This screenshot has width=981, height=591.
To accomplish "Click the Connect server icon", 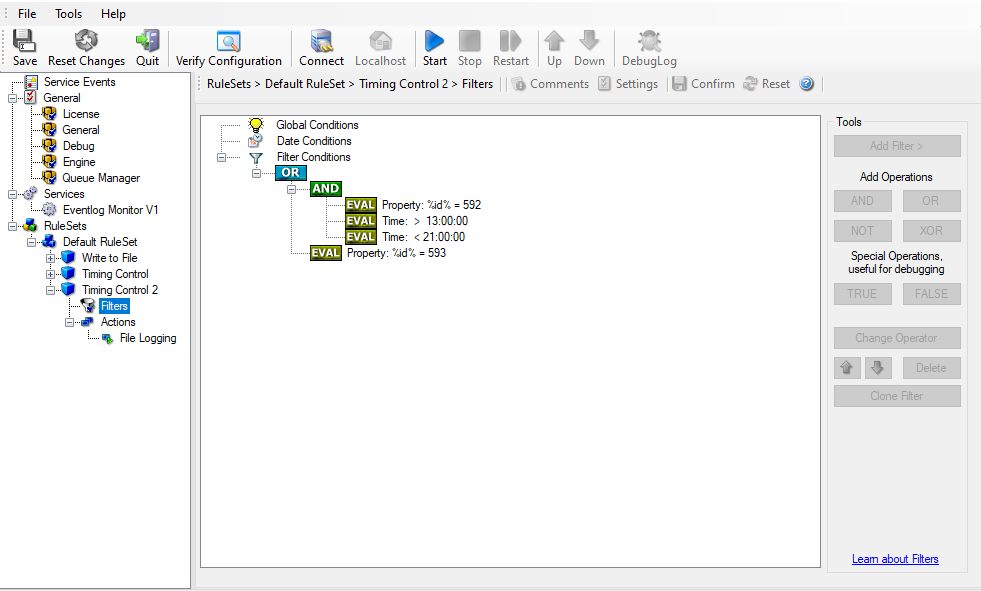I will [x=321, y=41].
